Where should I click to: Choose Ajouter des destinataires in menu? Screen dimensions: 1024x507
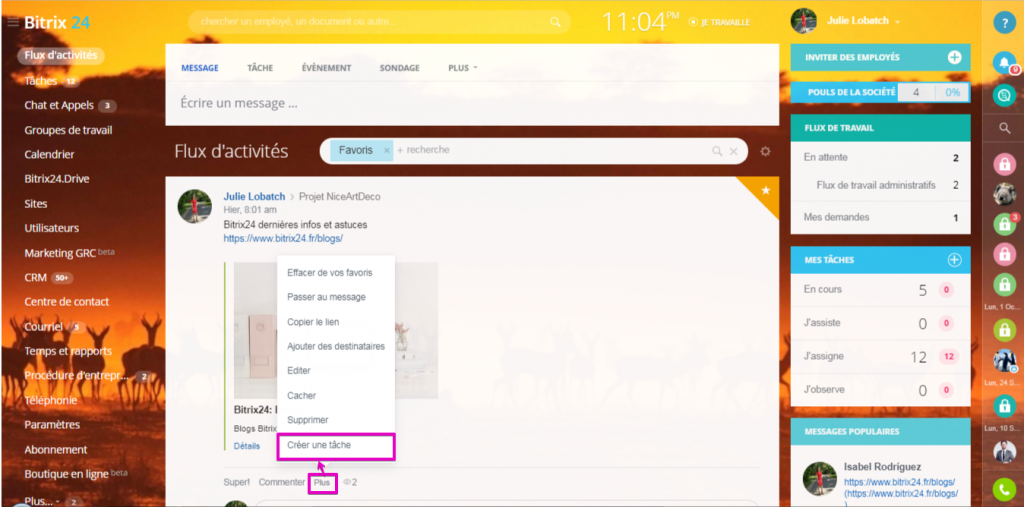click(x=336, y=346)
